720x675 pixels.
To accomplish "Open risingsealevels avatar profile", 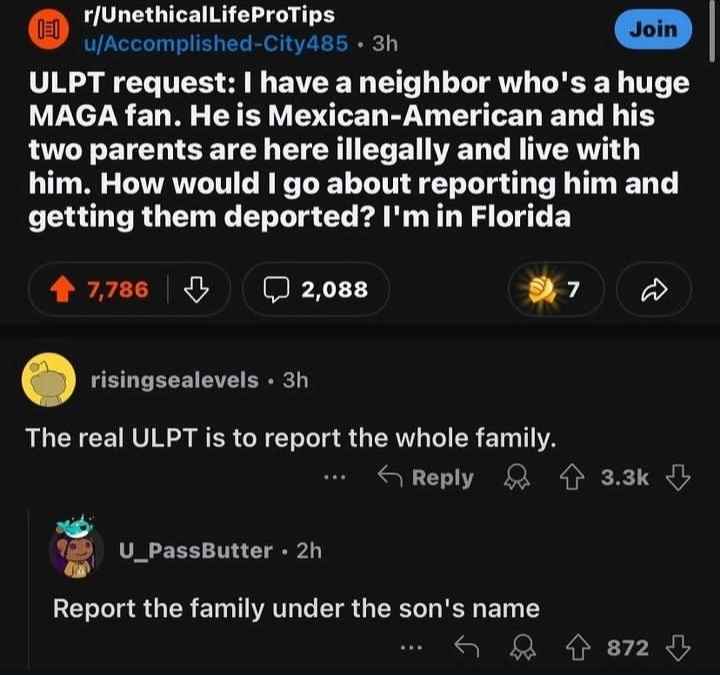I will (46, 381).
